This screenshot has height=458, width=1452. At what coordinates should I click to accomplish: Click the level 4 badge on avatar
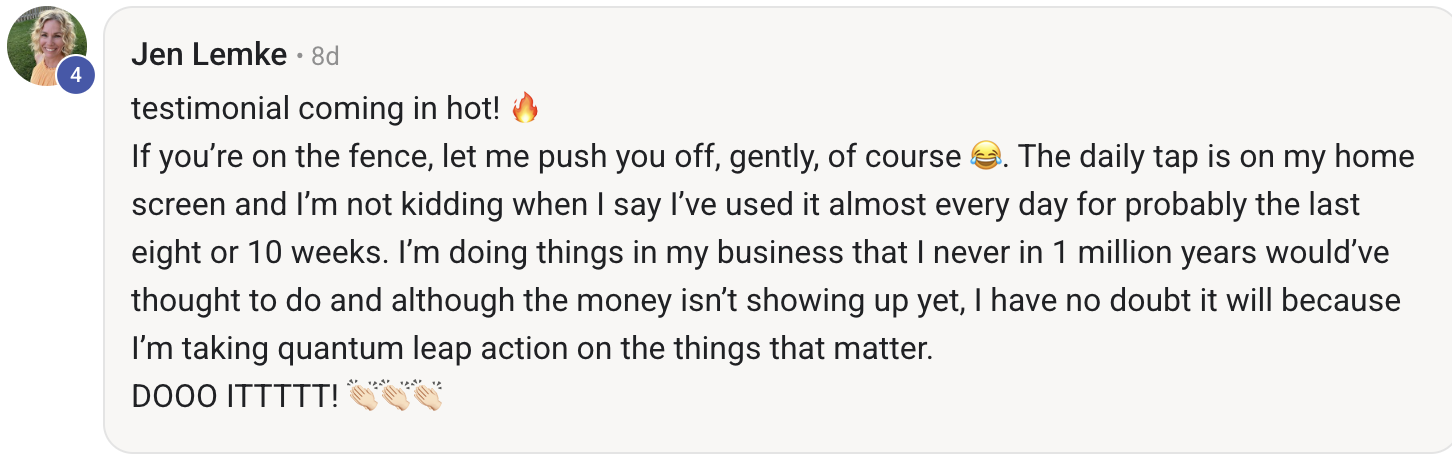(76, 76)
